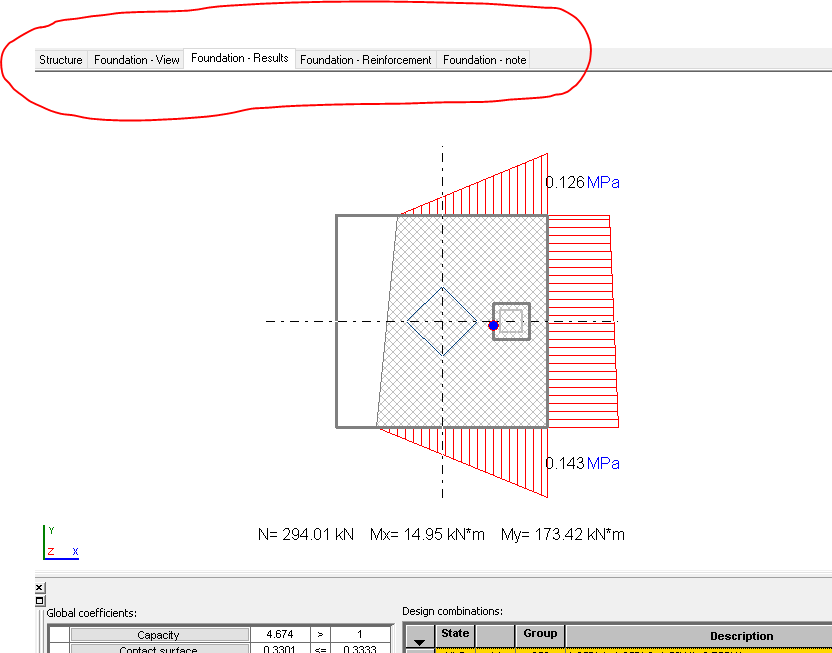
Task: Close the results panel with the X icon
Action: pyautogui.click(x=40, y=587)
